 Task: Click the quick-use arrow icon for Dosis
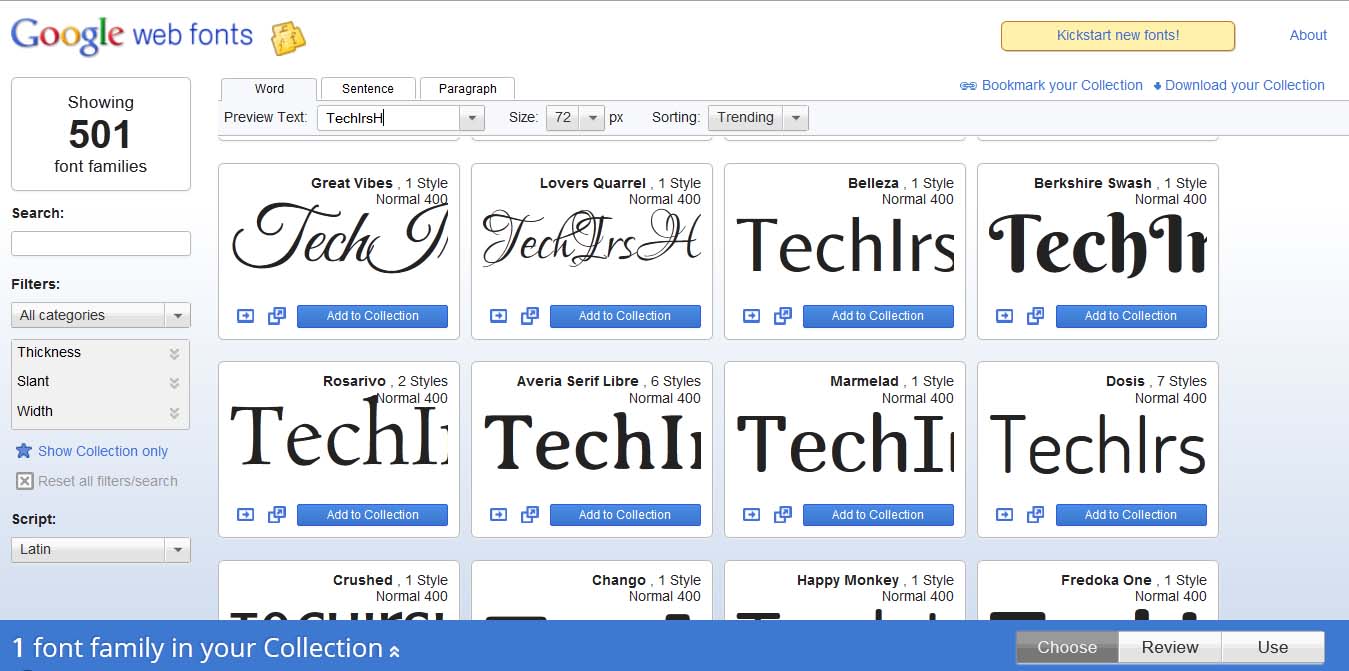[1004, 514]
